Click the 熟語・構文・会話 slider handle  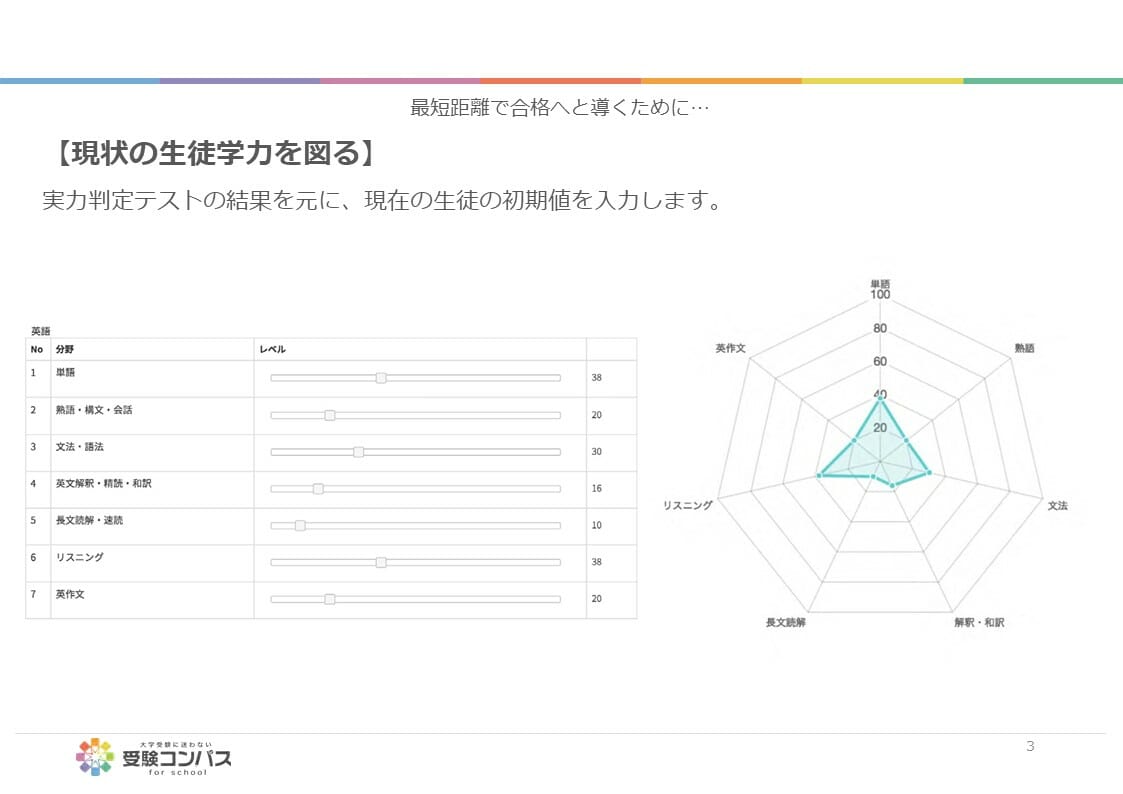click(x=330, y=415)
